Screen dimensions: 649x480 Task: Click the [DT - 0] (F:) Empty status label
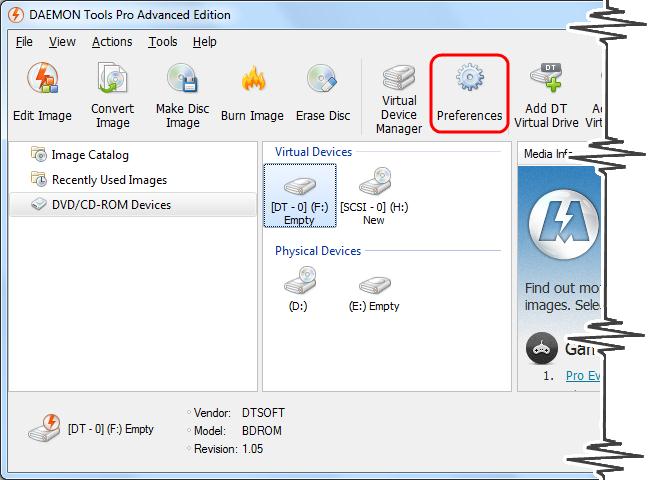point(111,429)
